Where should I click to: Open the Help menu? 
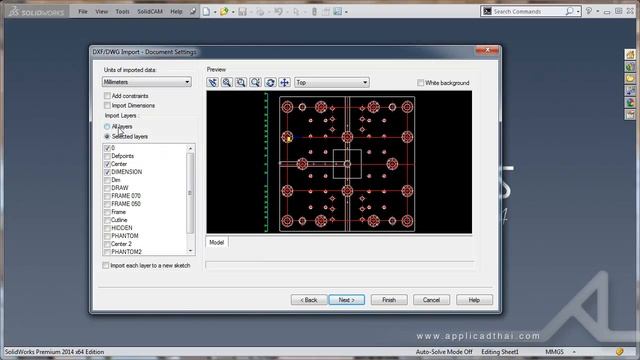[x=176, y=11]
